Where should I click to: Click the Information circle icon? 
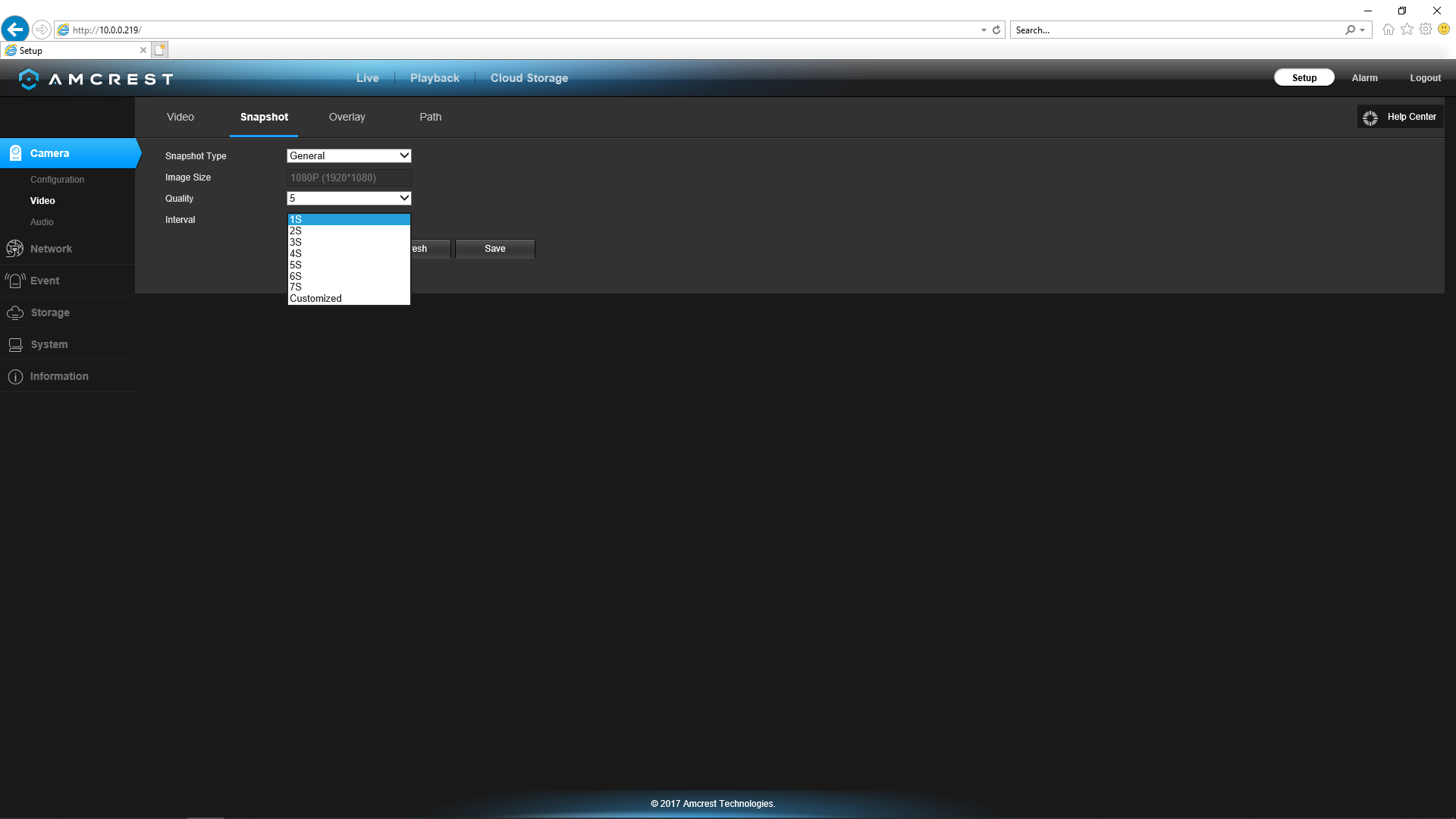coord(15,377)
